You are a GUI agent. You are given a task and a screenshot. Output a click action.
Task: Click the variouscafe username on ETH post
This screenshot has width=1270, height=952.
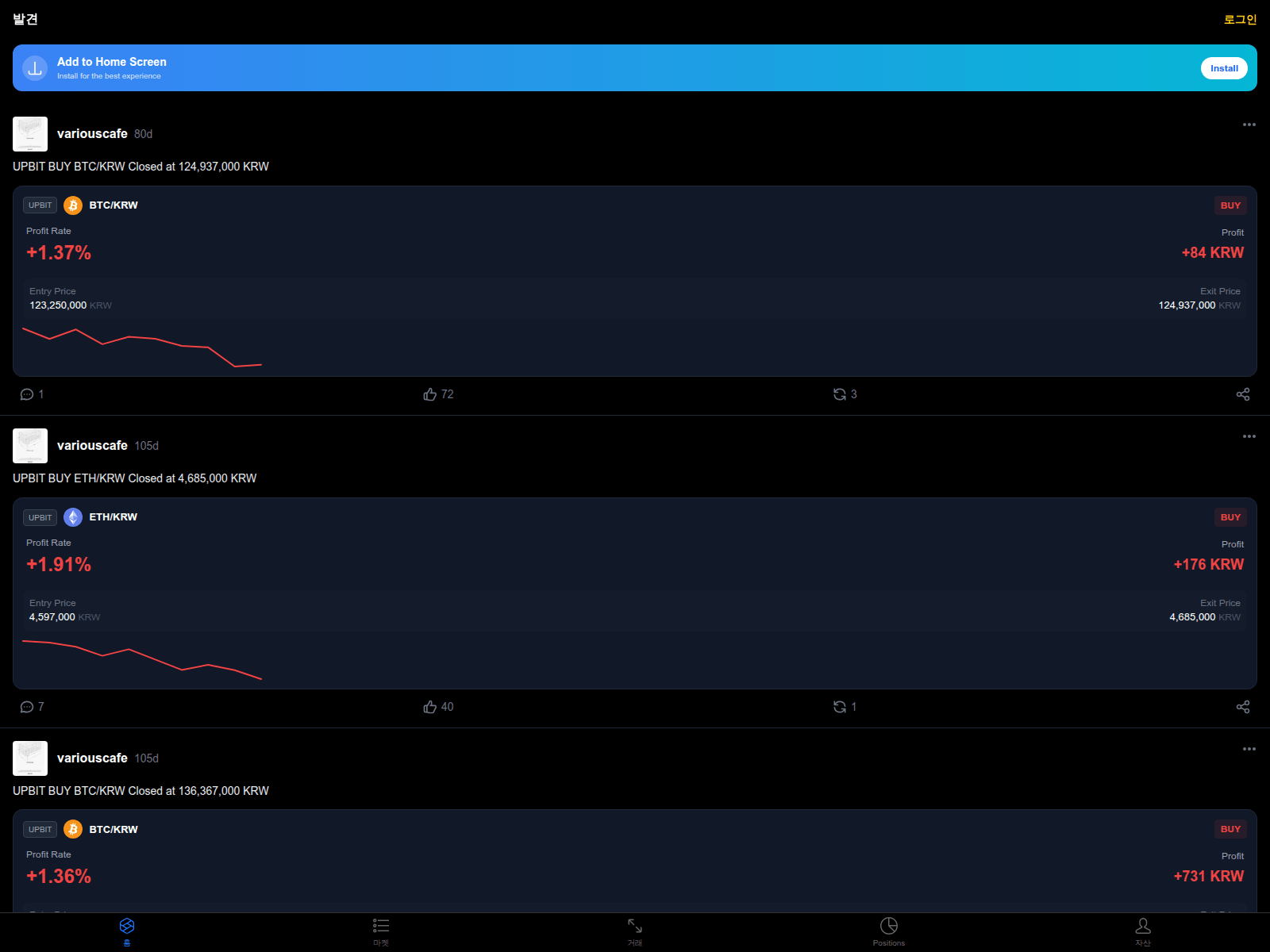click(92, 446)
